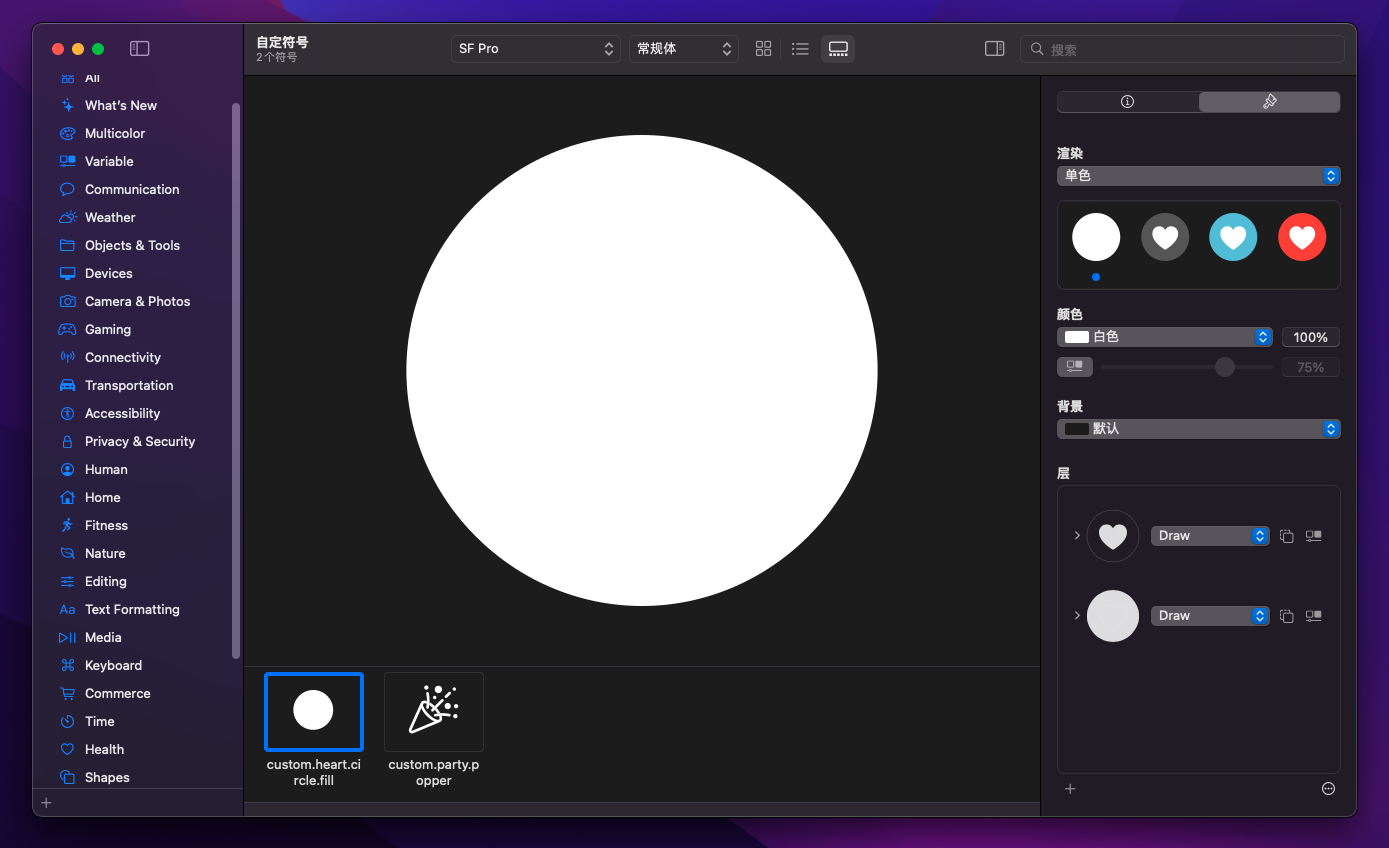Expand the heart layer chevron
The image size is (1389, 848).
click(x=1077, y=536)
